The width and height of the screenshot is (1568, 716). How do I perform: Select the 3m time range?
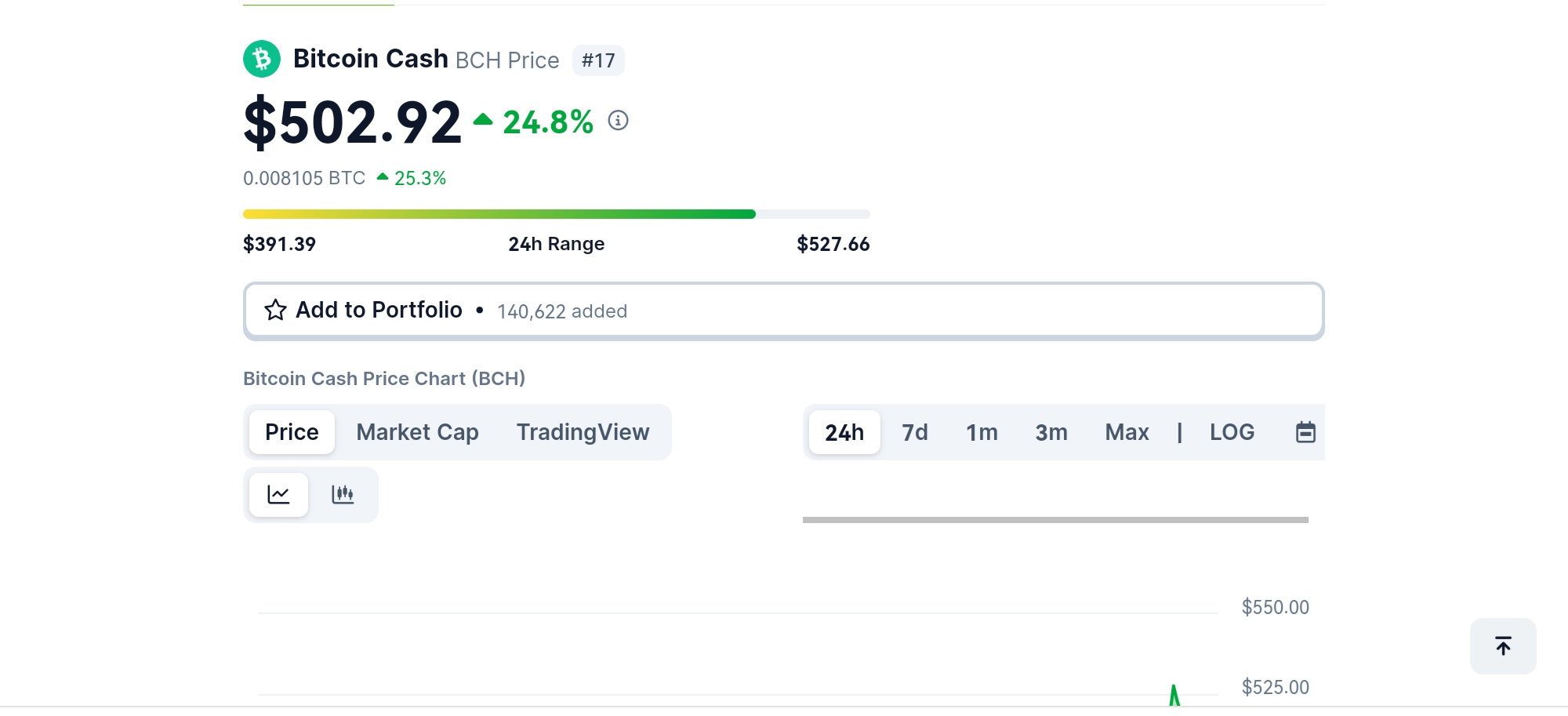pyautogui.click(x=1051, y=432)
